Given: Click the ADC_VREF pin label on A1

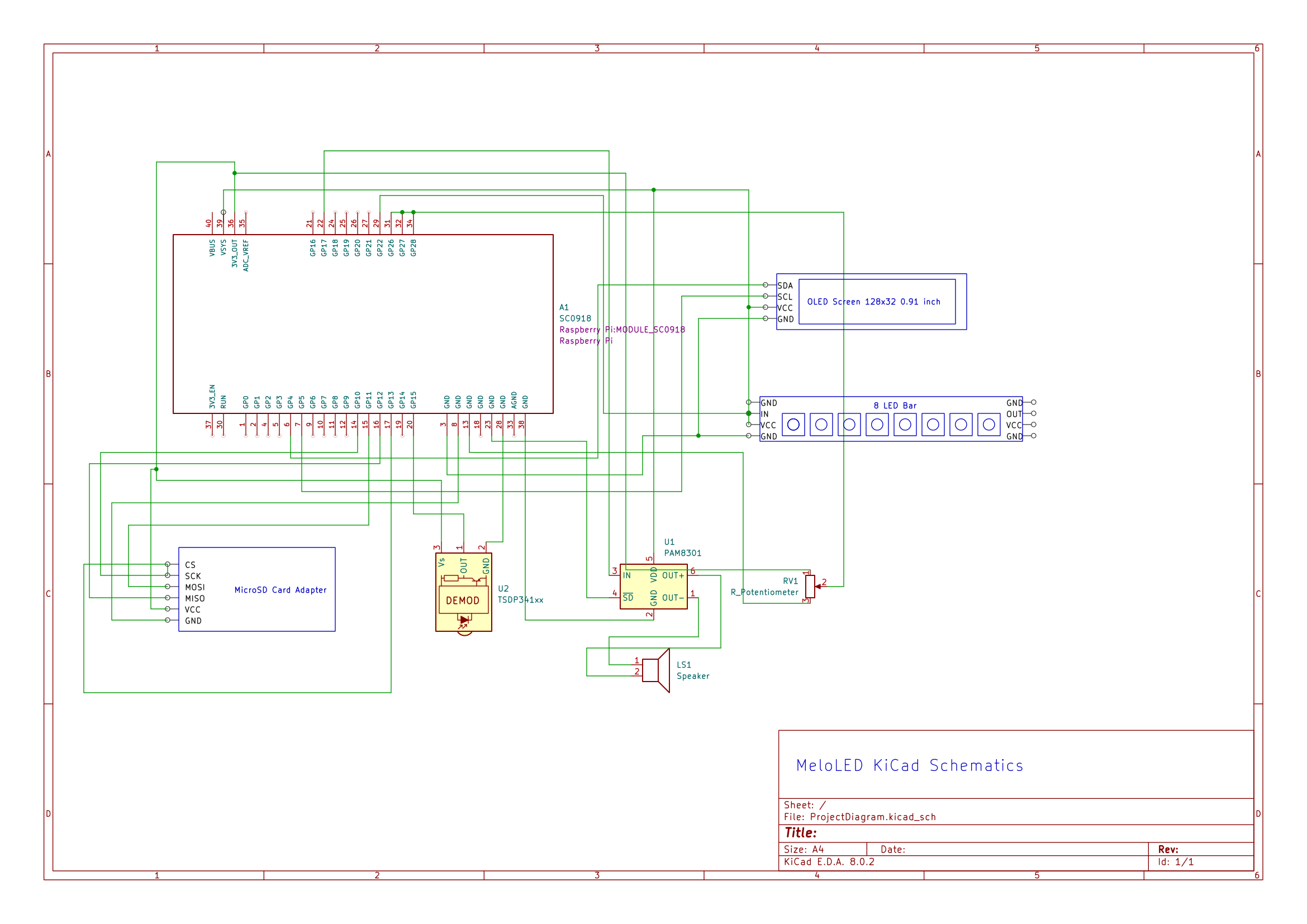Looking at the screenshot, I should (246, 255).
